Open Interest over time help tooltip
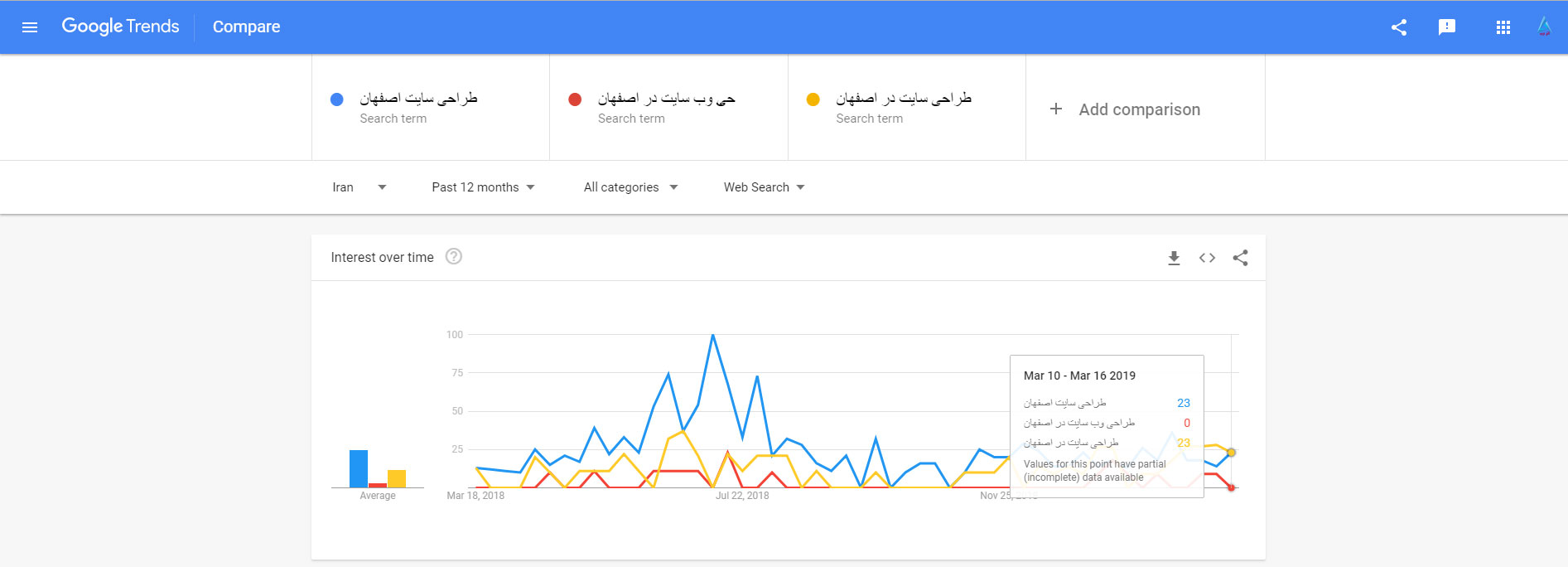Screen dimensions: 1568x567 point(454,256)
